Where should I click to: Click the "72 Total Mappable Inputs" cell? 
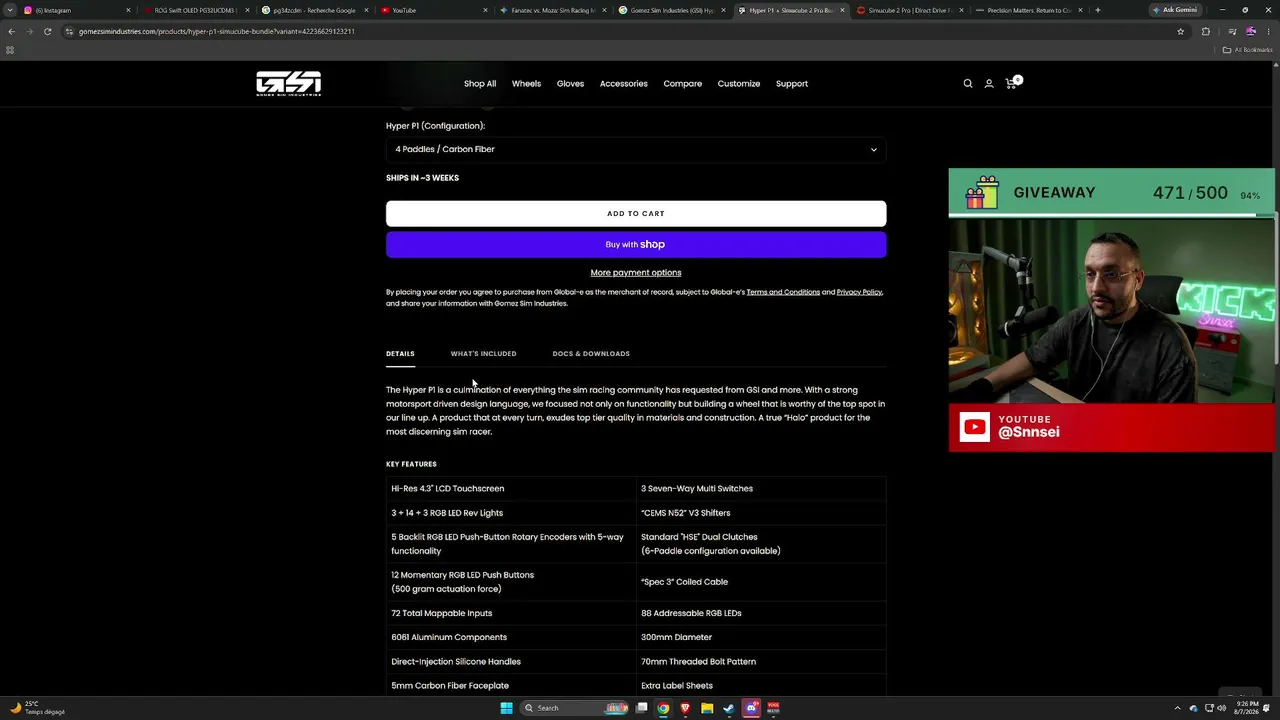point(511,613)
